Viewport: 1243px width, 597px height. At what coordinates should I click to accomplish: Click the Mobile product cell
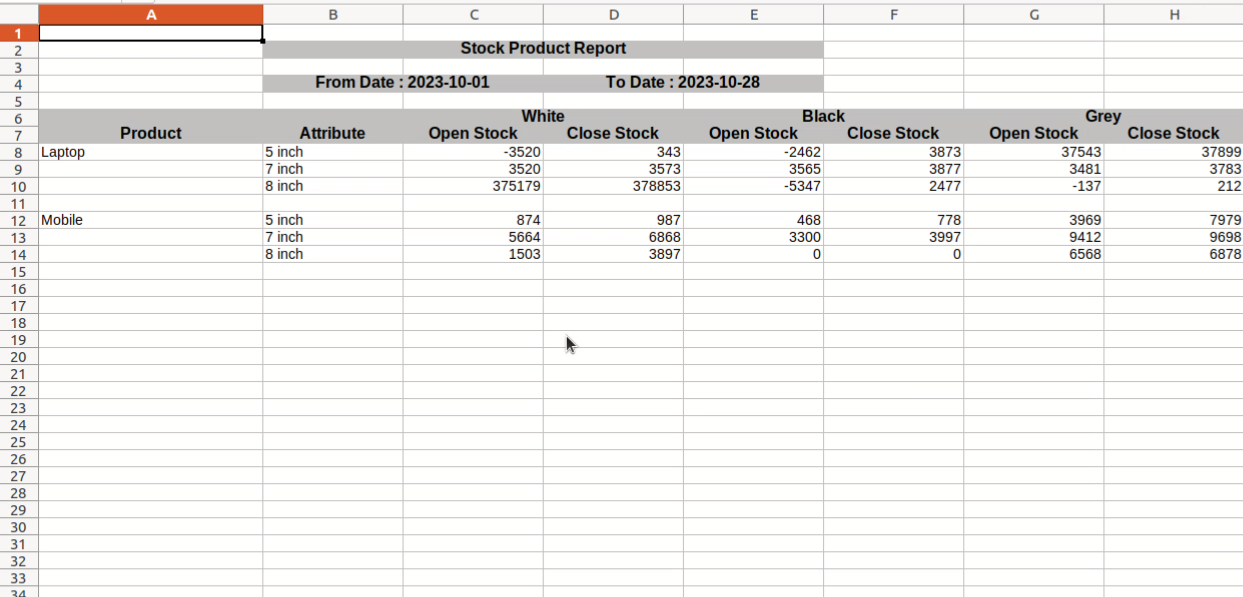150,220
